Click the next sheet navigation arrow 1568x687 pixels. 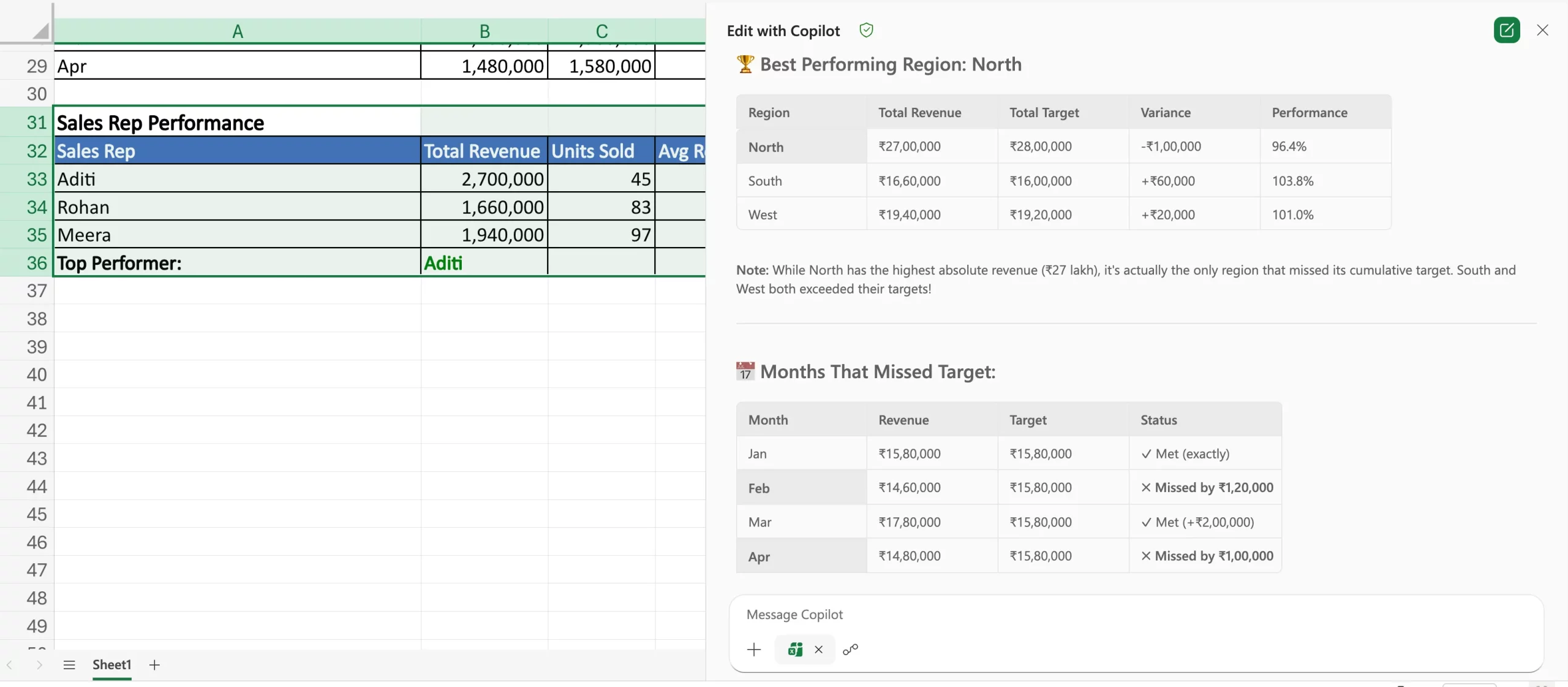(x=39, y=665)
